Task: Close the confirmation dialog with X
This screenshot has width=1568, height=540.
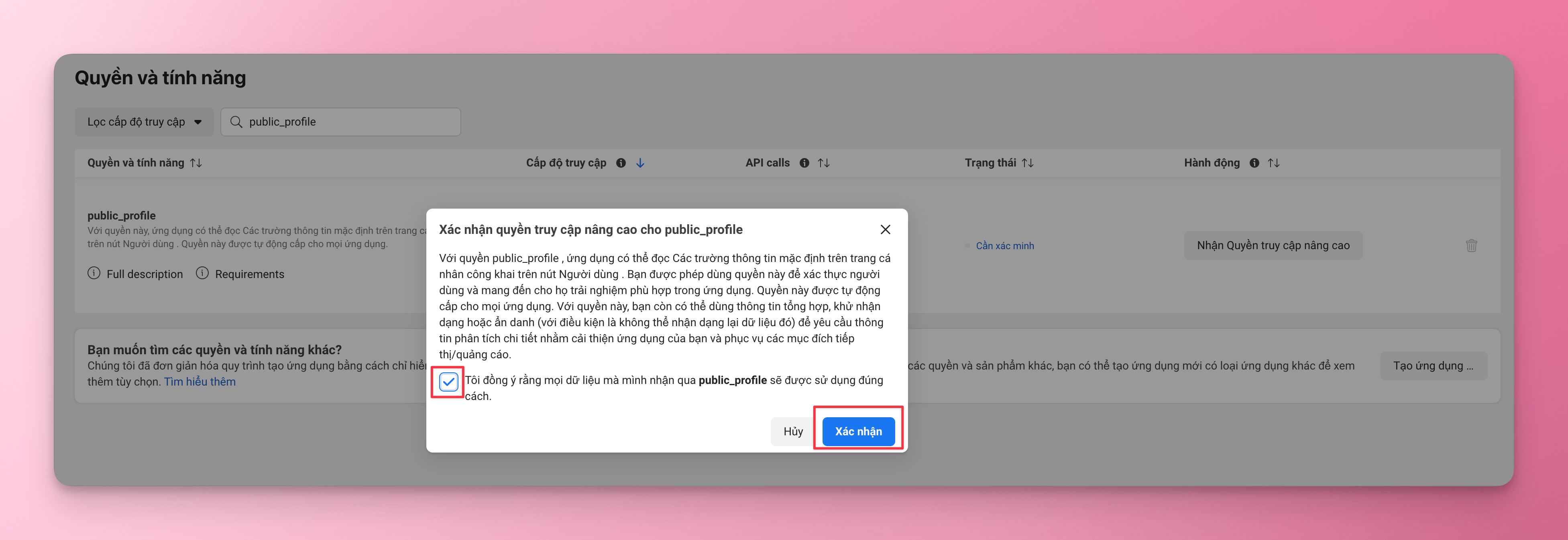Action: [885, 229]
